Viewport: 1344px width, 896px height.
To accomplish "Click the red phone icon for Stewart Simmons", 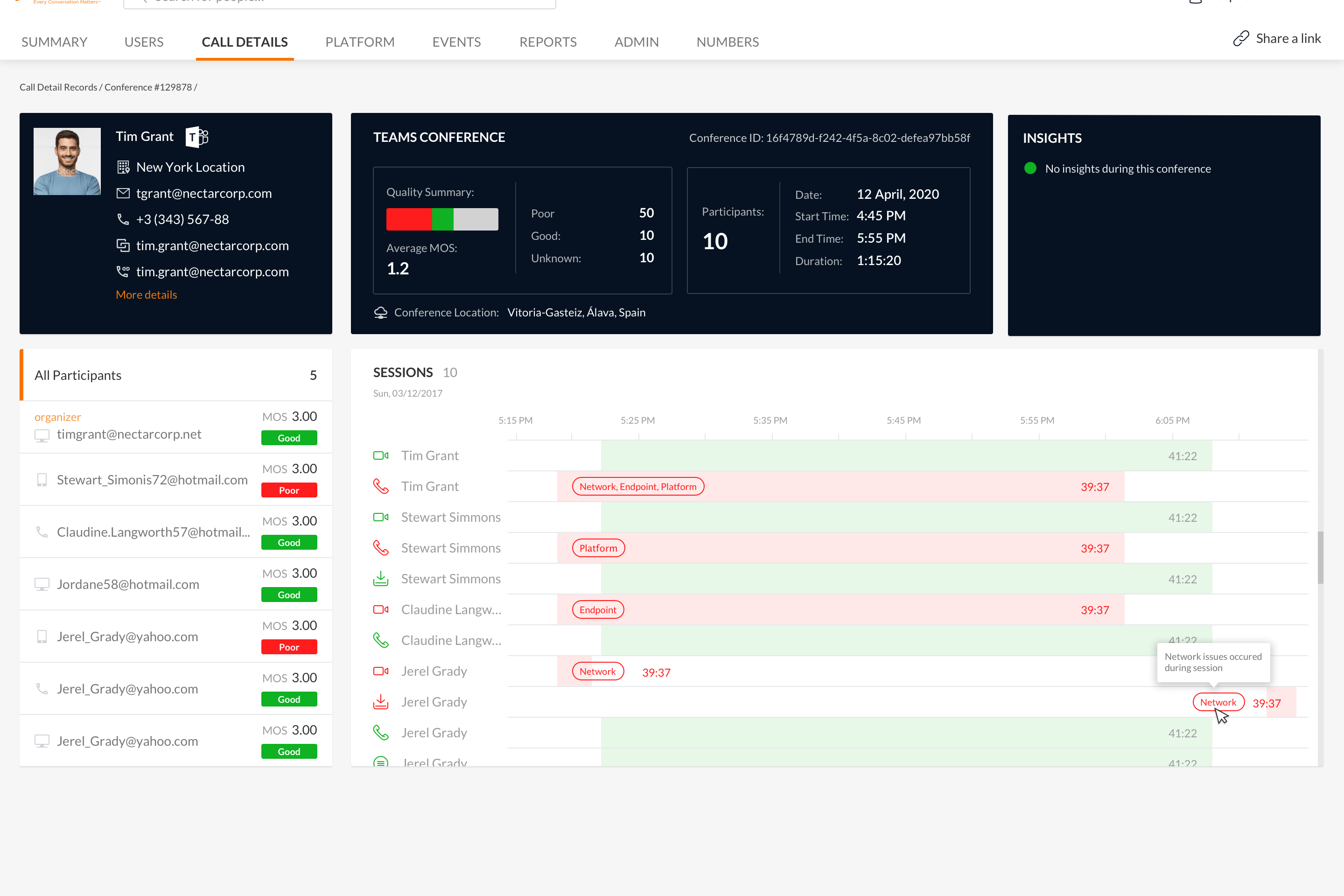I will 381,548.
